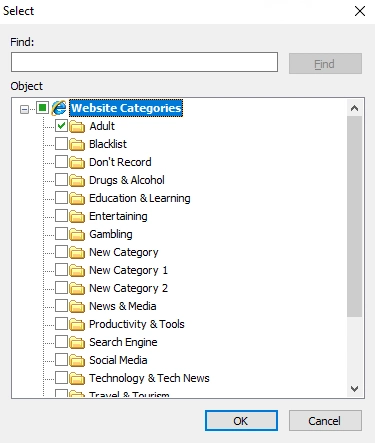
Task: Click the vertical scrollbar thumb
Action: pos(355,216)
